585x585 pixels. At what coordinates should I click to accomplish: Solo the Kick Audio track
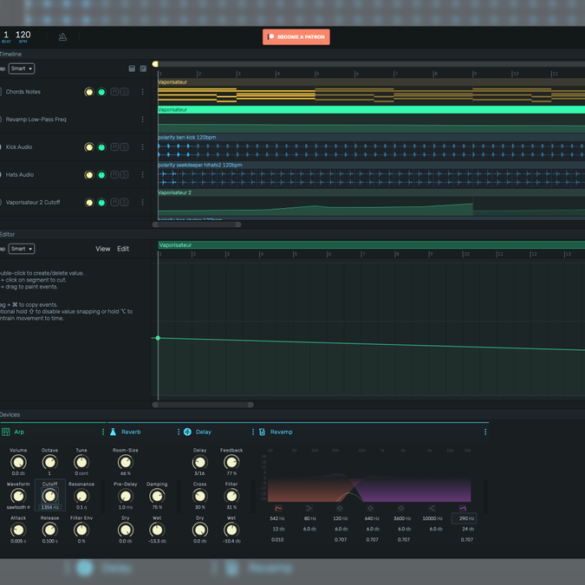[x=125, y=147]
